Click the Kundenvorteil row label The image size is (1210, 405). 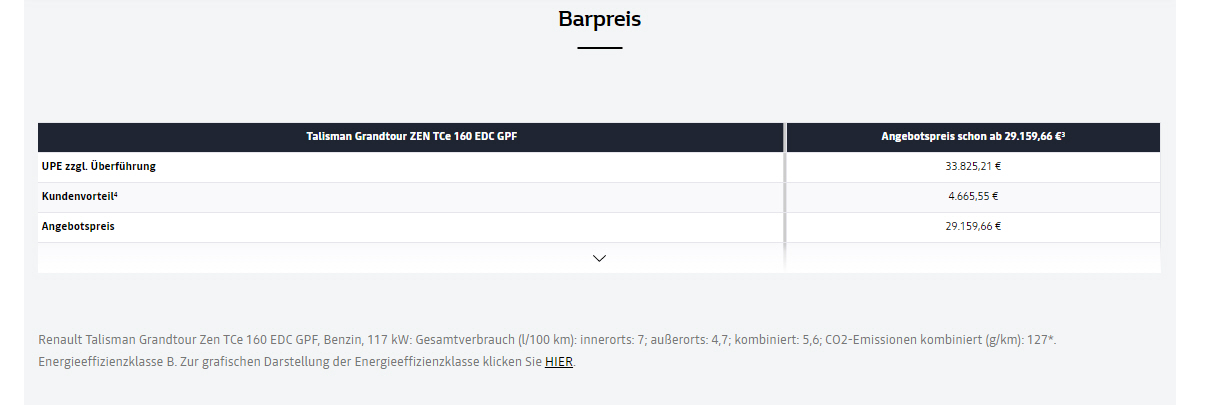pos(80,196)
